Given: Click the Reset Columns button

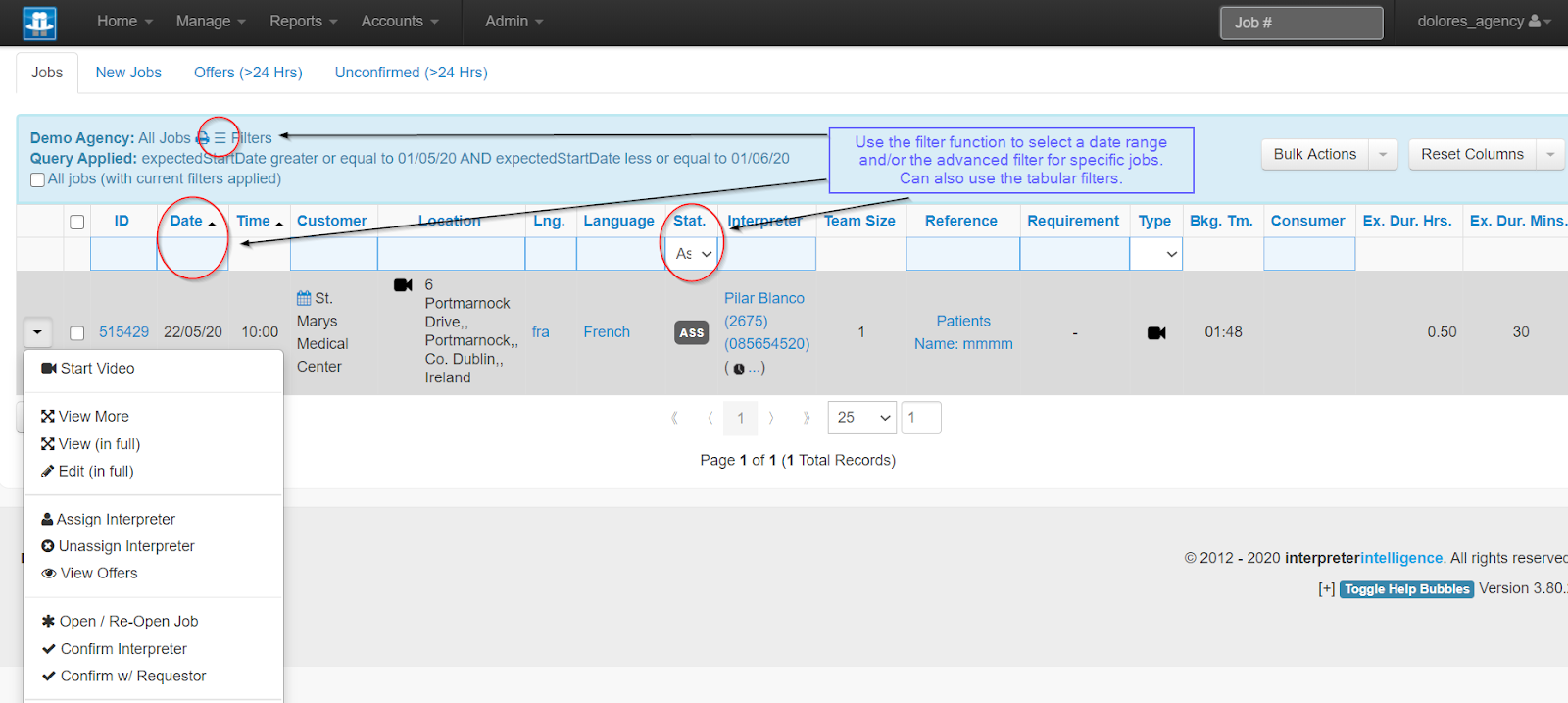Looking at the screenshot, I should (x=1472, y=155).
